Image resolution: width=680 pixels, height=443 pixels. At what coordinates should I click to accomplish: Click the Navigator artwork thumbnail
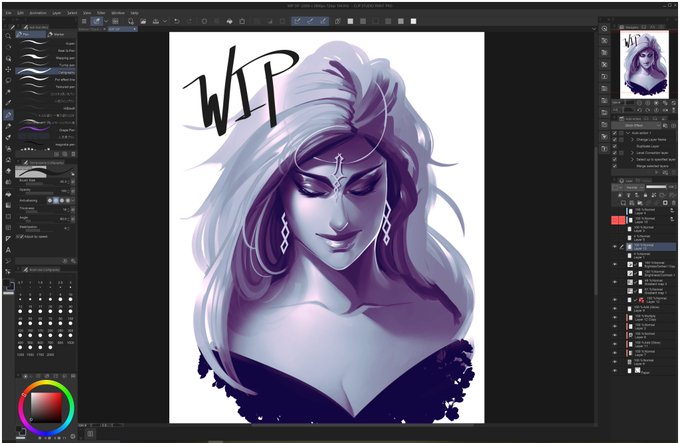pyautogui.click(x=644, y=64)
